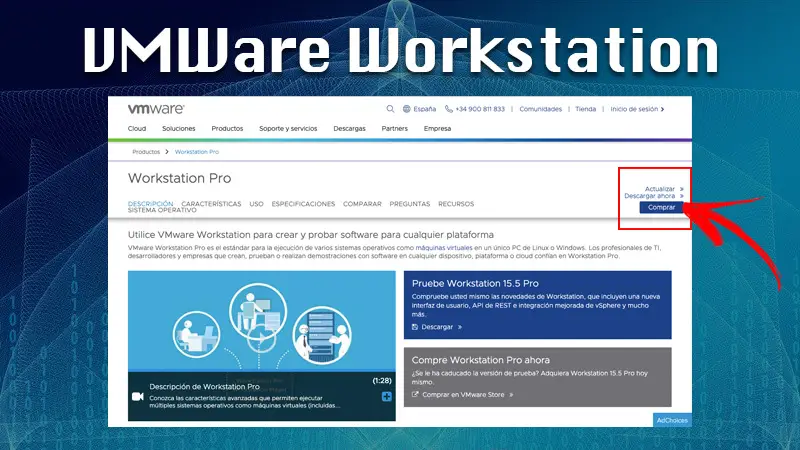Open Comunidades link
Screen dimensions: 800x450
(x=540, y=109)
